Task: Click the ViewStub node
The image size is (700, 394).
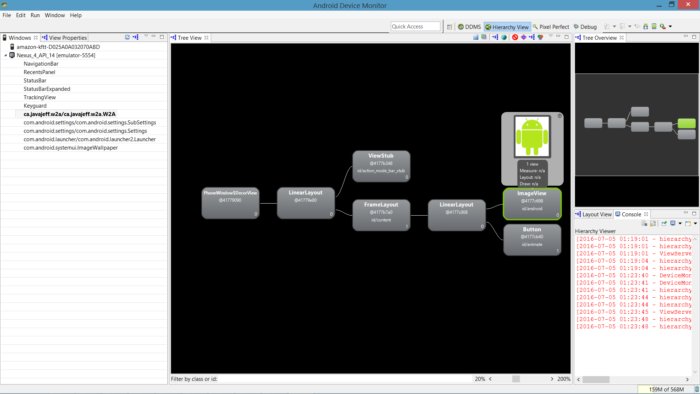Action: (381, 166)
